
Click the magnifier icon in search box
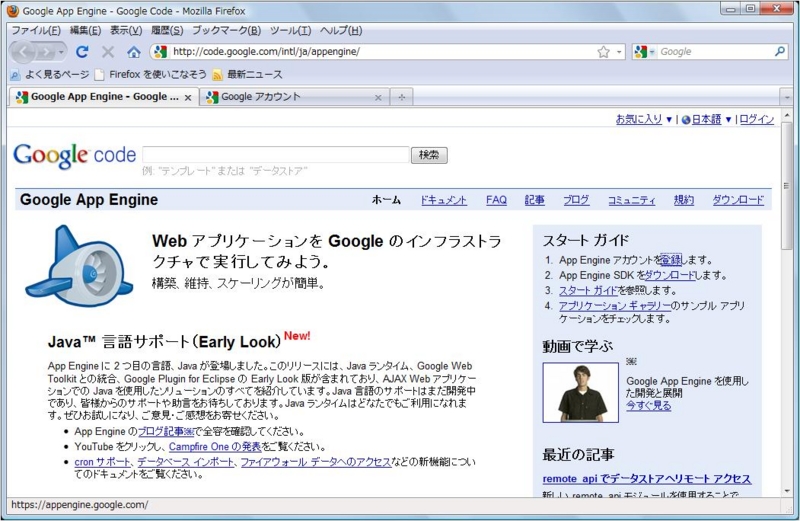[x=779, y=52]
